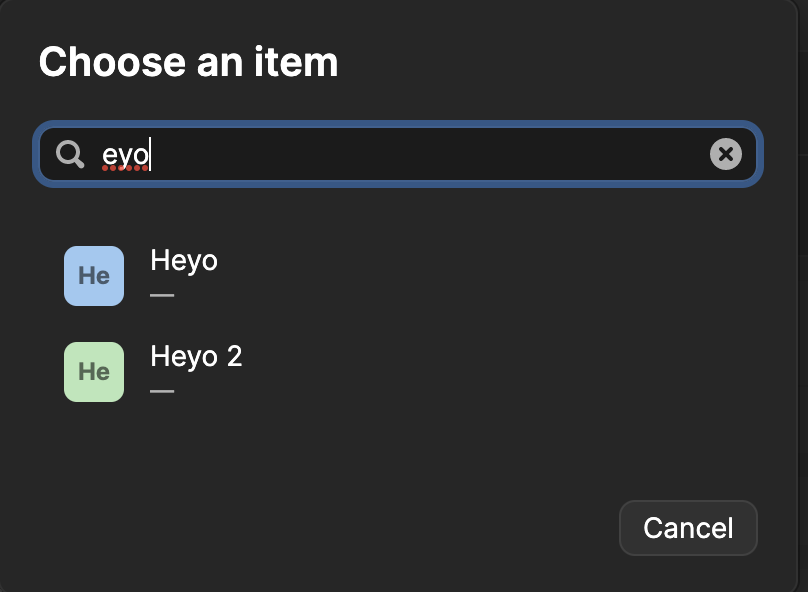The height and width of the screenshot is (592, 808).
Task: Click the magnifying glass search icon
Action: click(70, 154)
